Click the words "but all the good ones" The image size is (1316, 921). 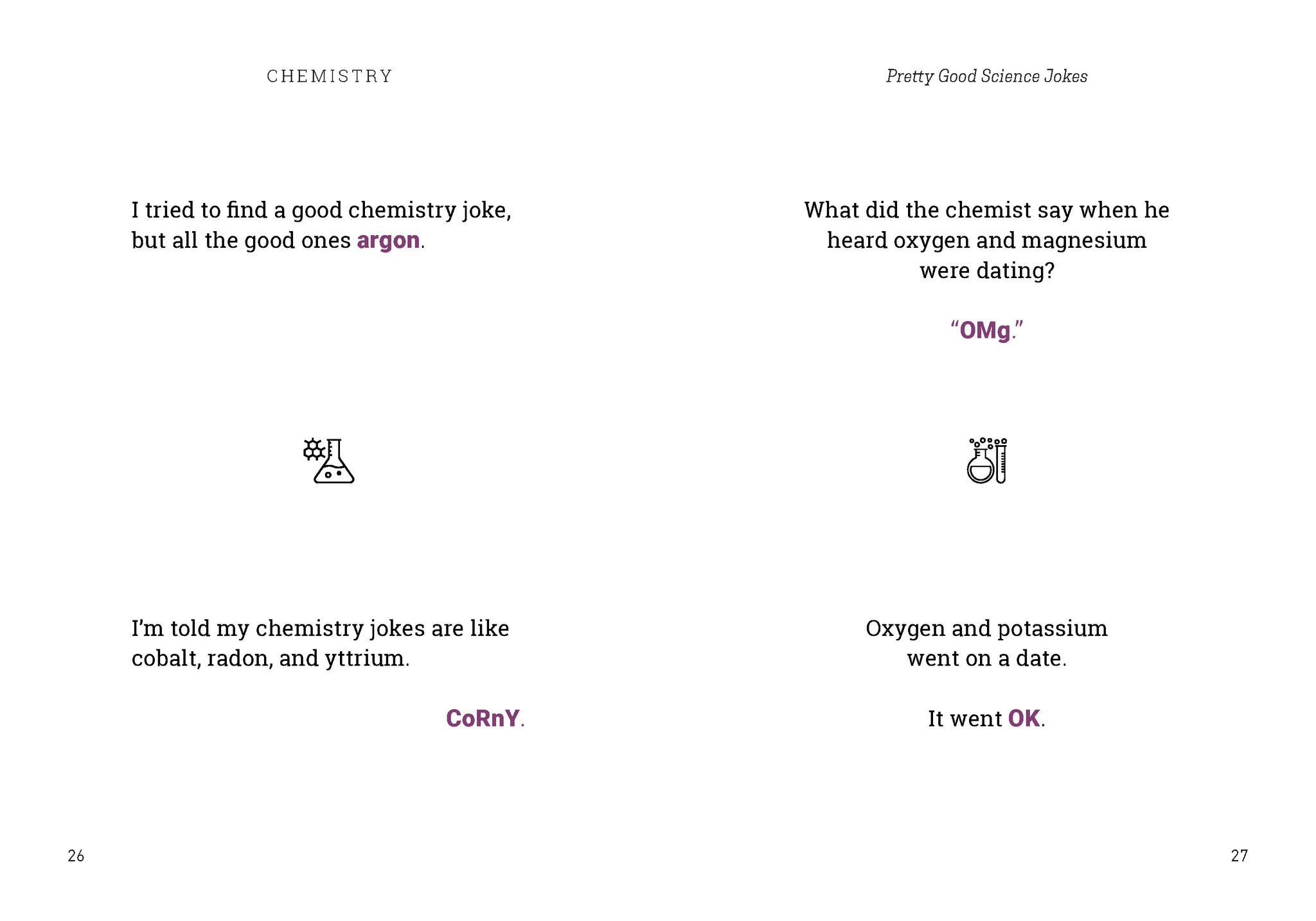pos(241,240)
